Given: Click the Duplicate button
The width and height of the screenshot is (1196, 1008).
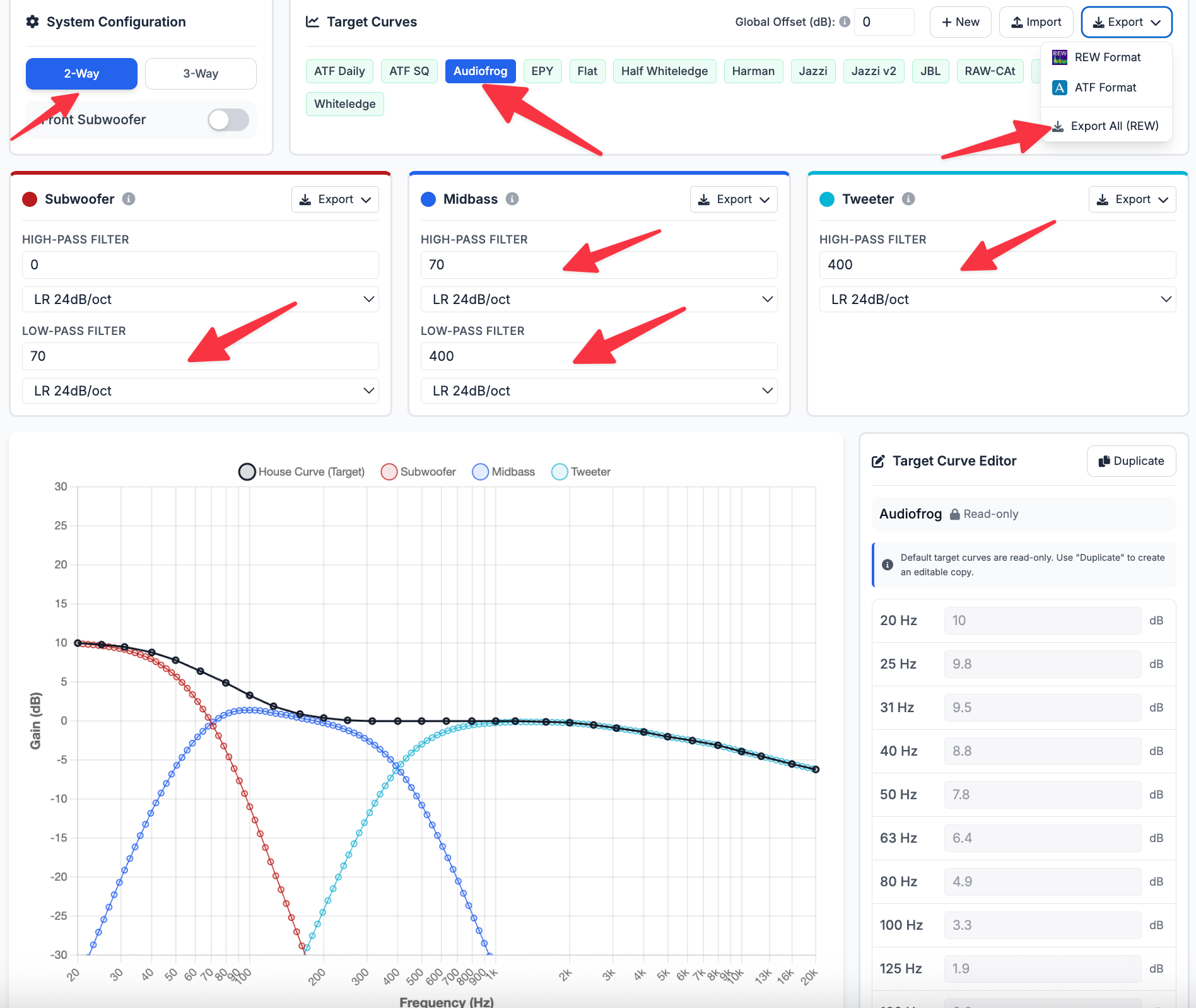Looking at the screenshot, I should pyautogui.click(x=1131, y=461).
